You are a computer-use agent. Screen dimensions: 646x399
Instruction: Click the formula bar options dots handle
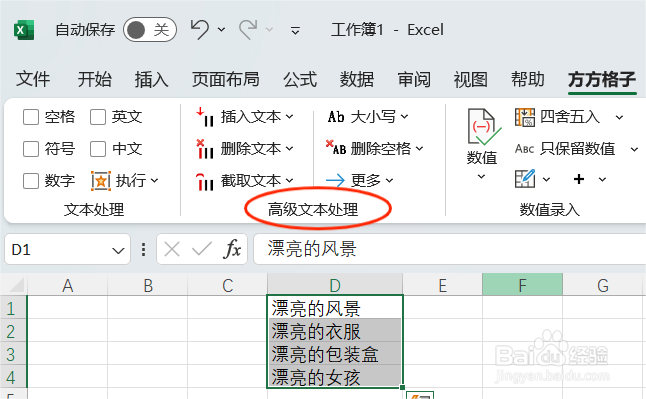(x=143, y=250)
